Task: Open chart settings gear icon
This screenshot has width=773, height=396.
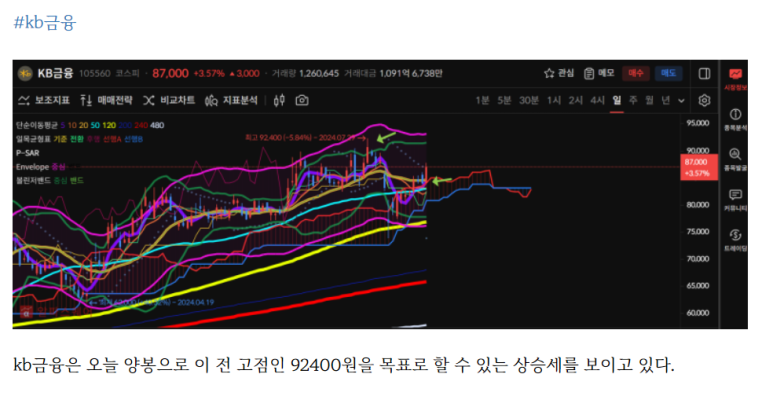Action: pos(704,101)
